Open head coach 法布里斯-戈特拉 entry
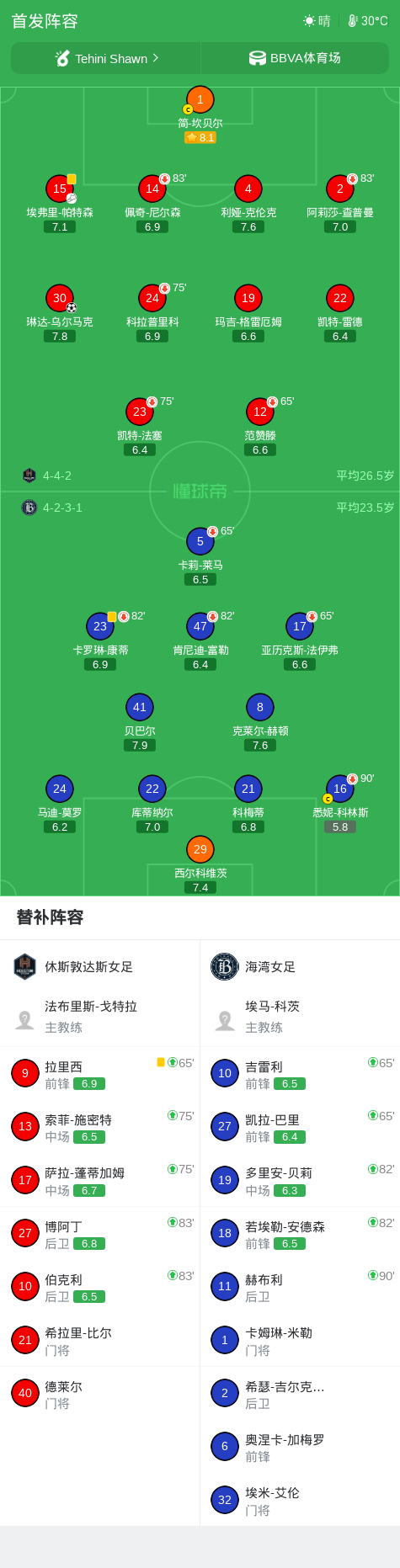The image size is (400, 1568). tap(100, 1017)
